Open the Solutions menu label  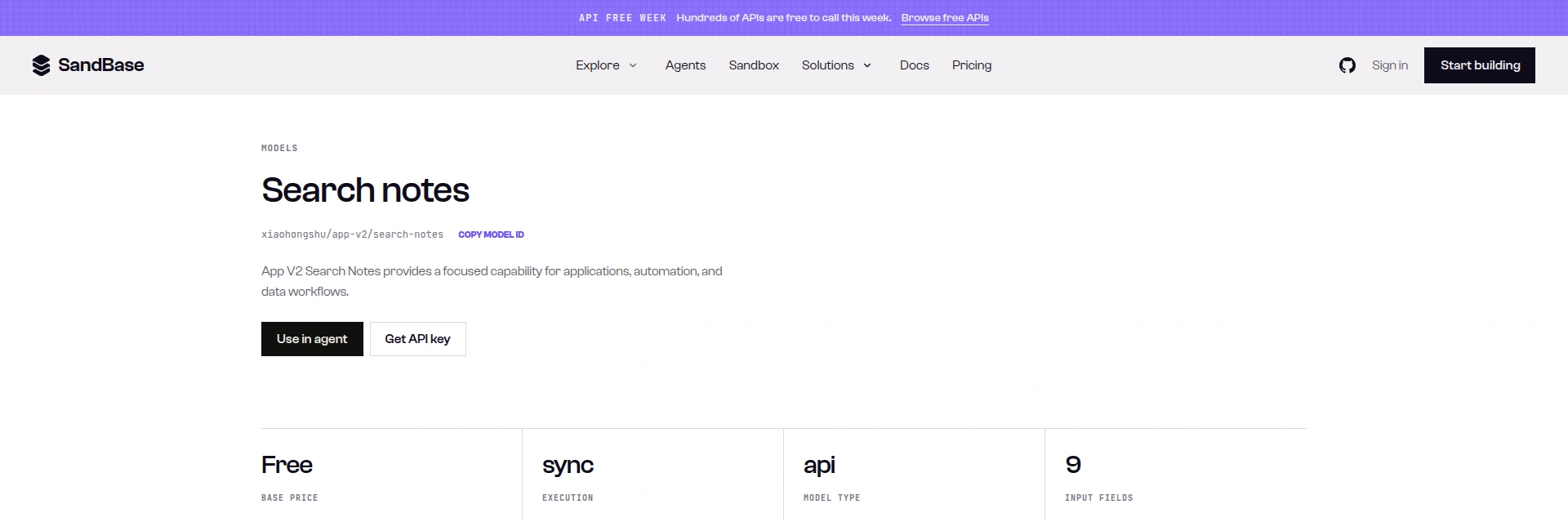pos(827,65)
